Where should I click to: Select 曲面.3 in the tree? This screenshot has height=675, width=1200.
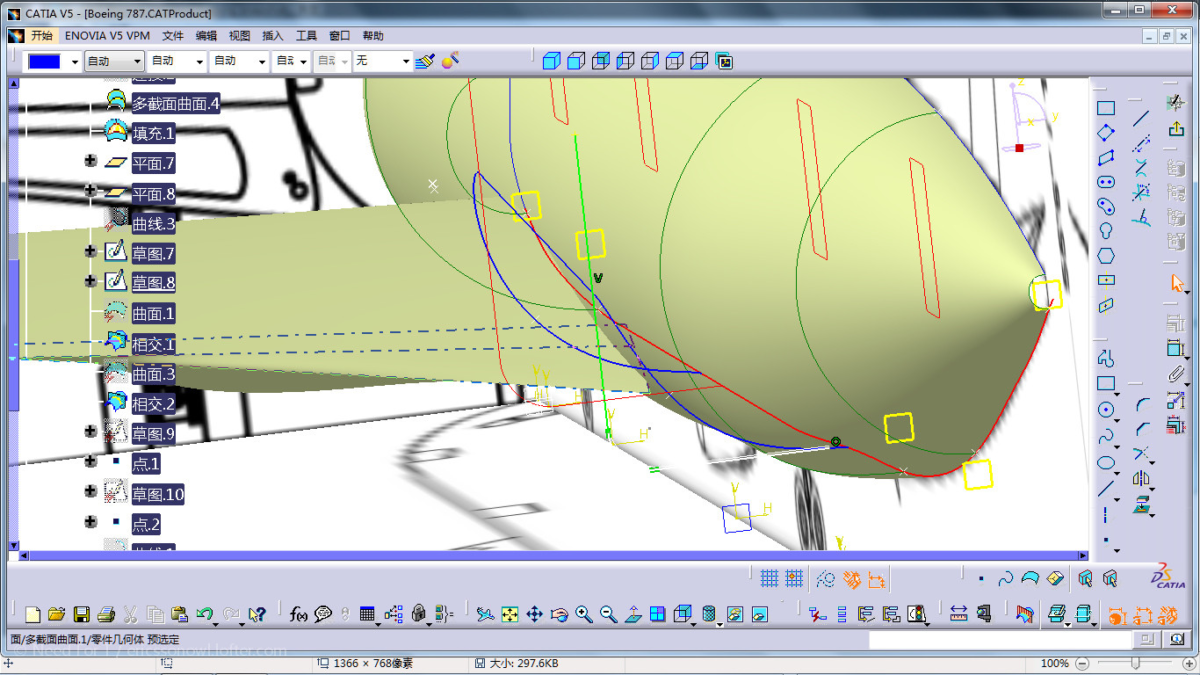click(153, 374)
